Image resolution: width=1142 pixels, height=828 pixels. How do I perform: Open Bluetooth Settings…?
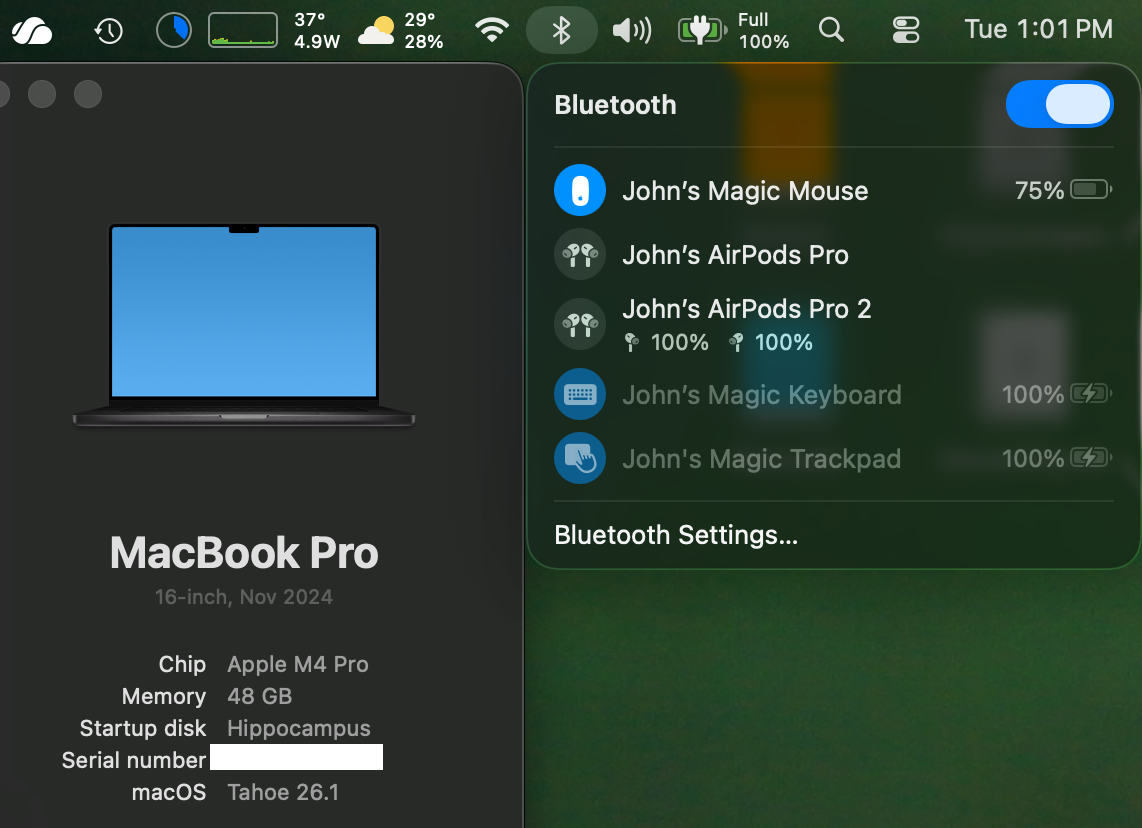coord(676,535)
